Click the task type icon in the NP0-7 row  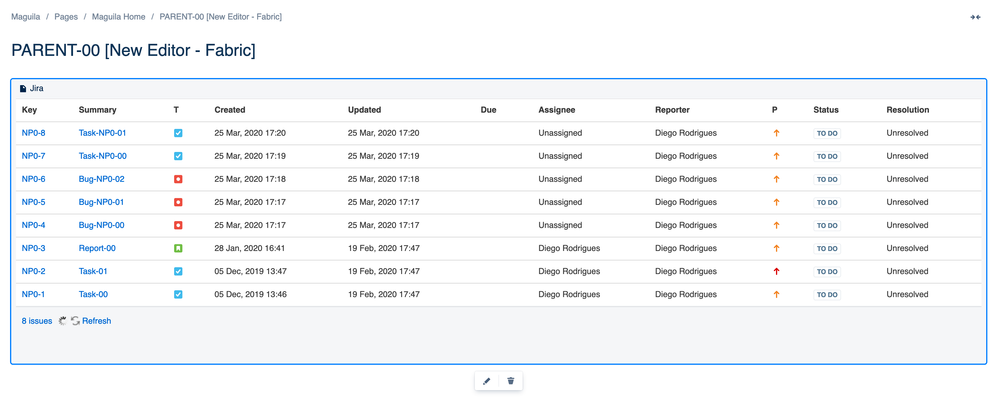tap(178, 157)
